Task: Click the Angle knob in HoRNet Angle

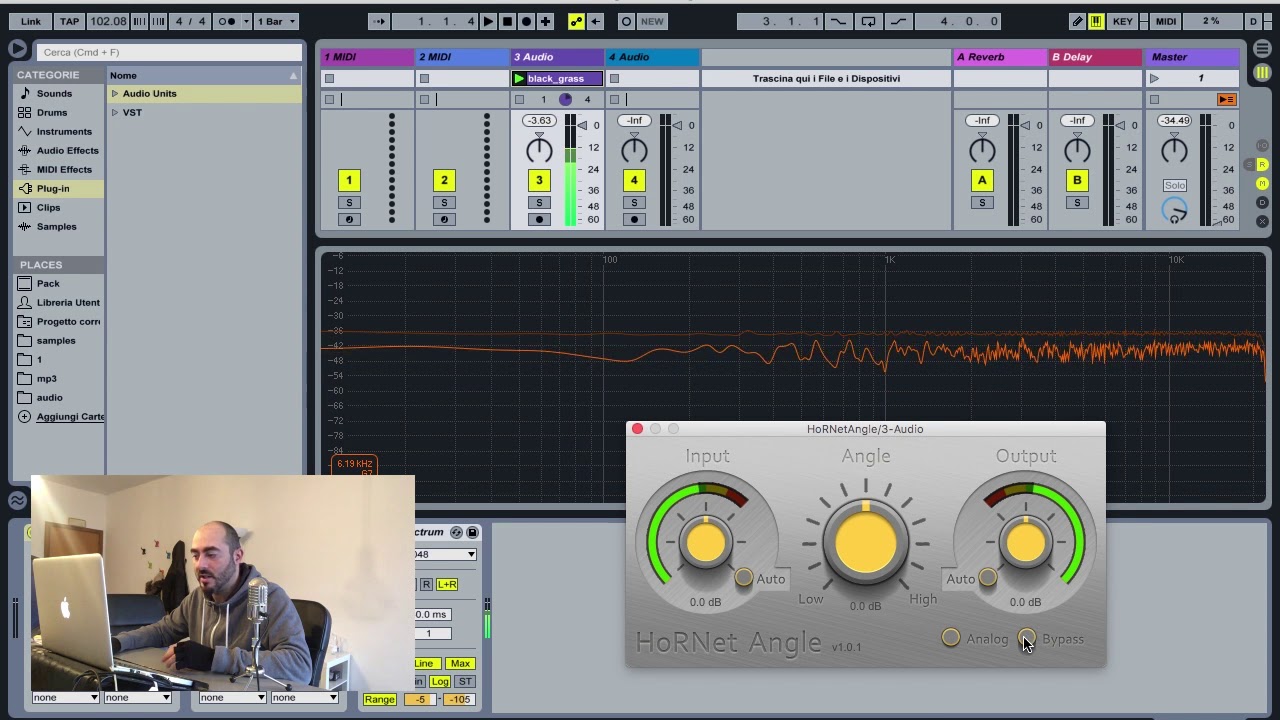Action: pos(865,542)
